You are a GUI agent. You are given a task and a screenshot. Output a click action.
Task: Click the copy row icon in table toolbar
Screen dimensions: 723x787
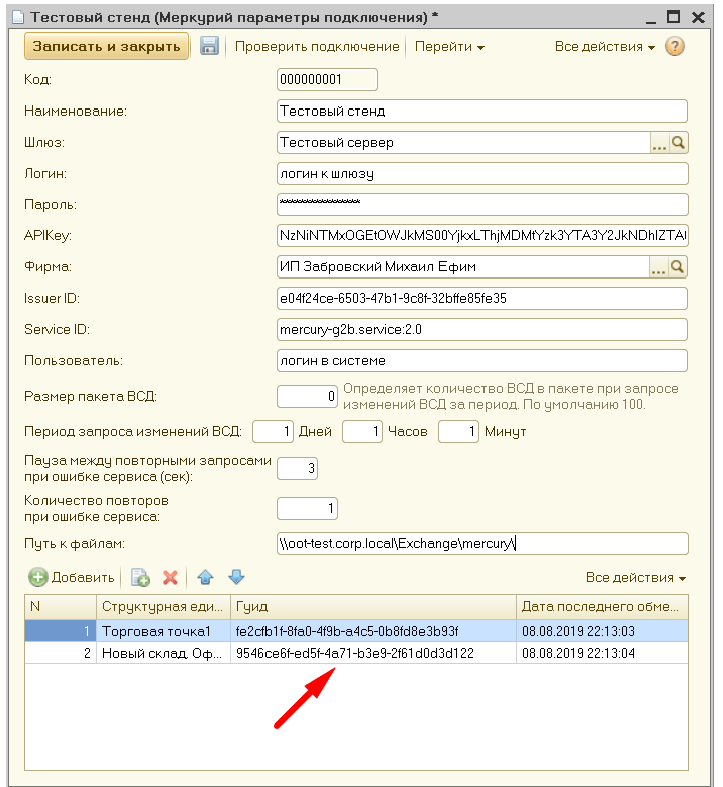pos(140,577)
